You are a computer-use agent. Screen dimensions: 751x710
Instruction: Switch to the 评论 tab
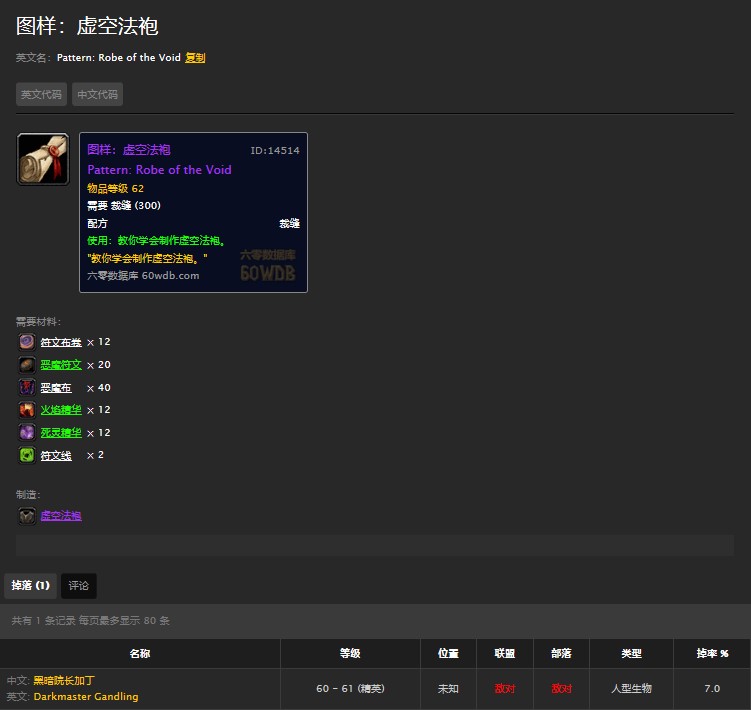point(79,586)
